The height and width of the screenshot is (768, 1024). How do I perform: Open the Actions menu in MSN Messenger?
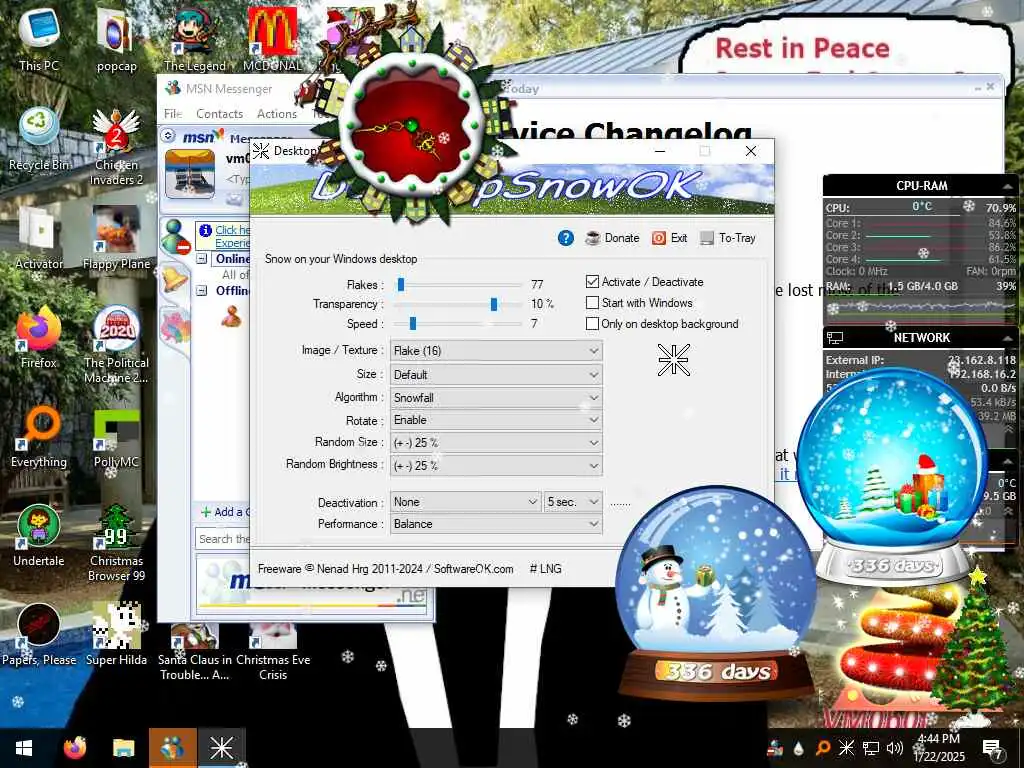(277, 114)
